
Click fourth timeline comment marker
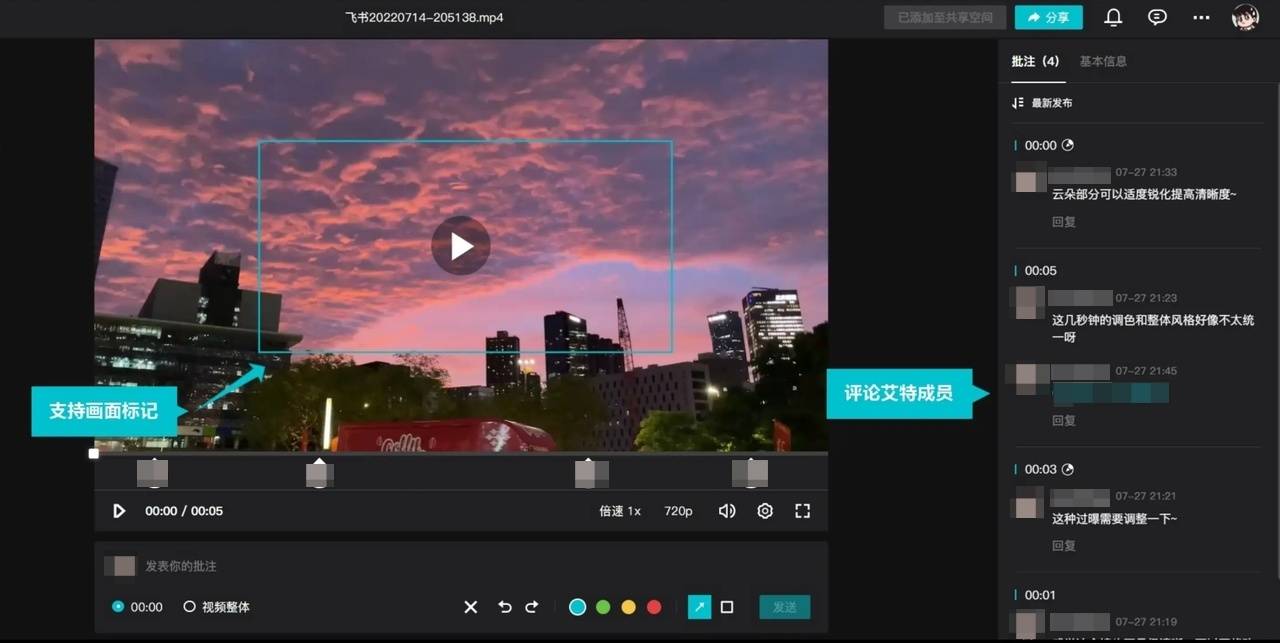pos(750,472)
